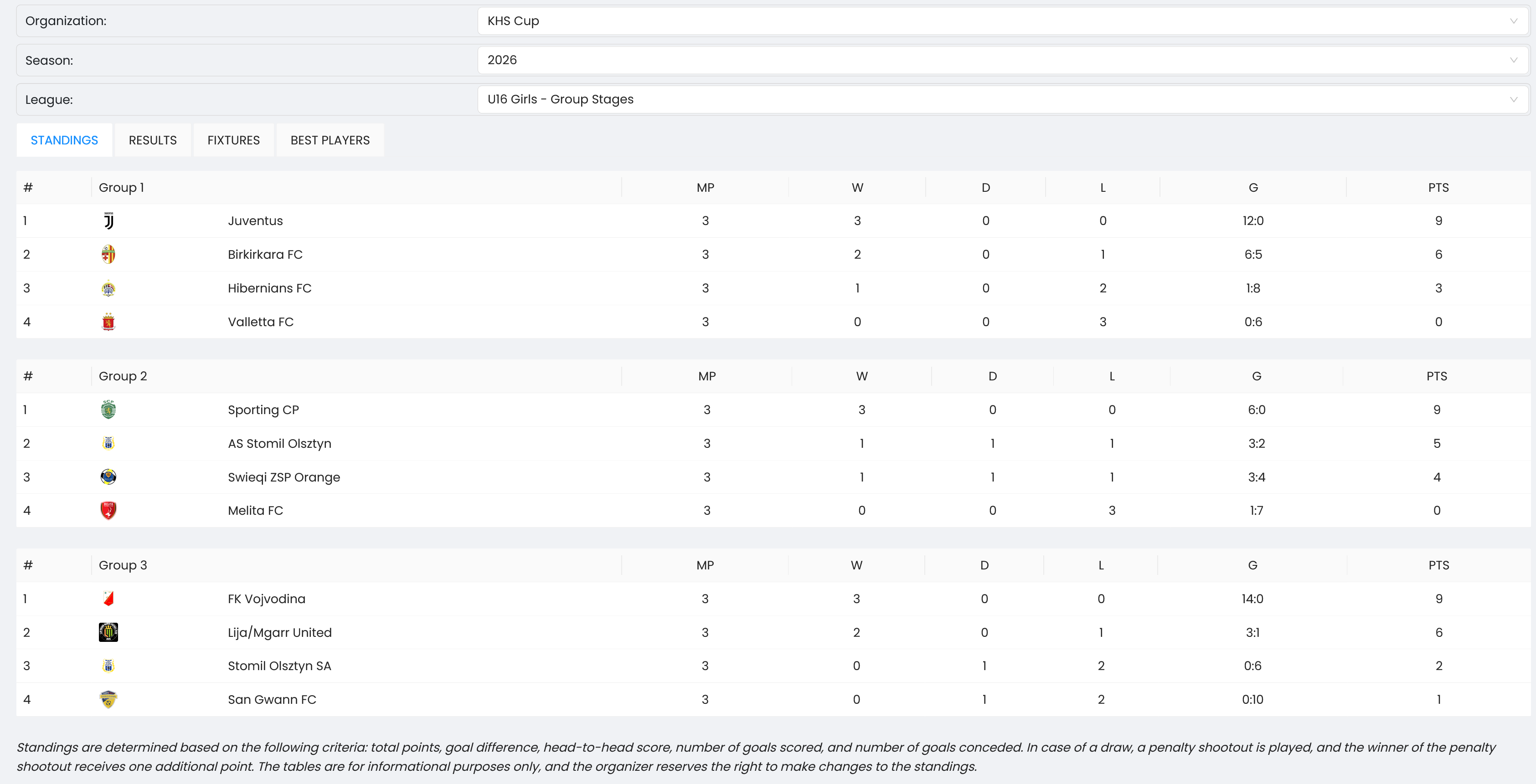
Task: Open the Fixtures tab
Action: click(x=233, y=141)
